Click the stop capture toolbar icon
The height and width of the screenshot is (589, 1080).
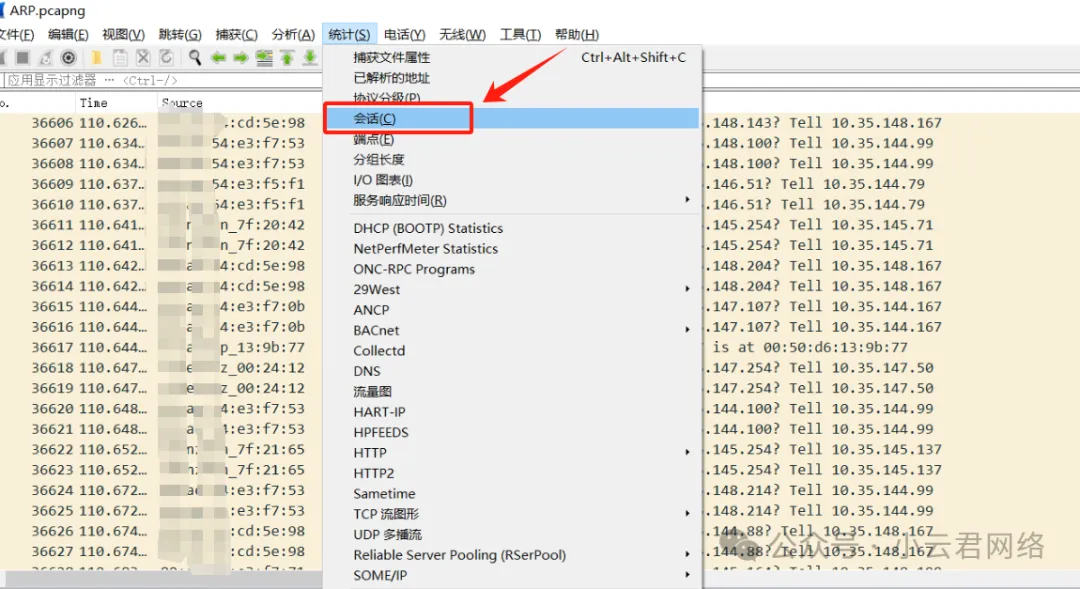(x=22, y=58)
